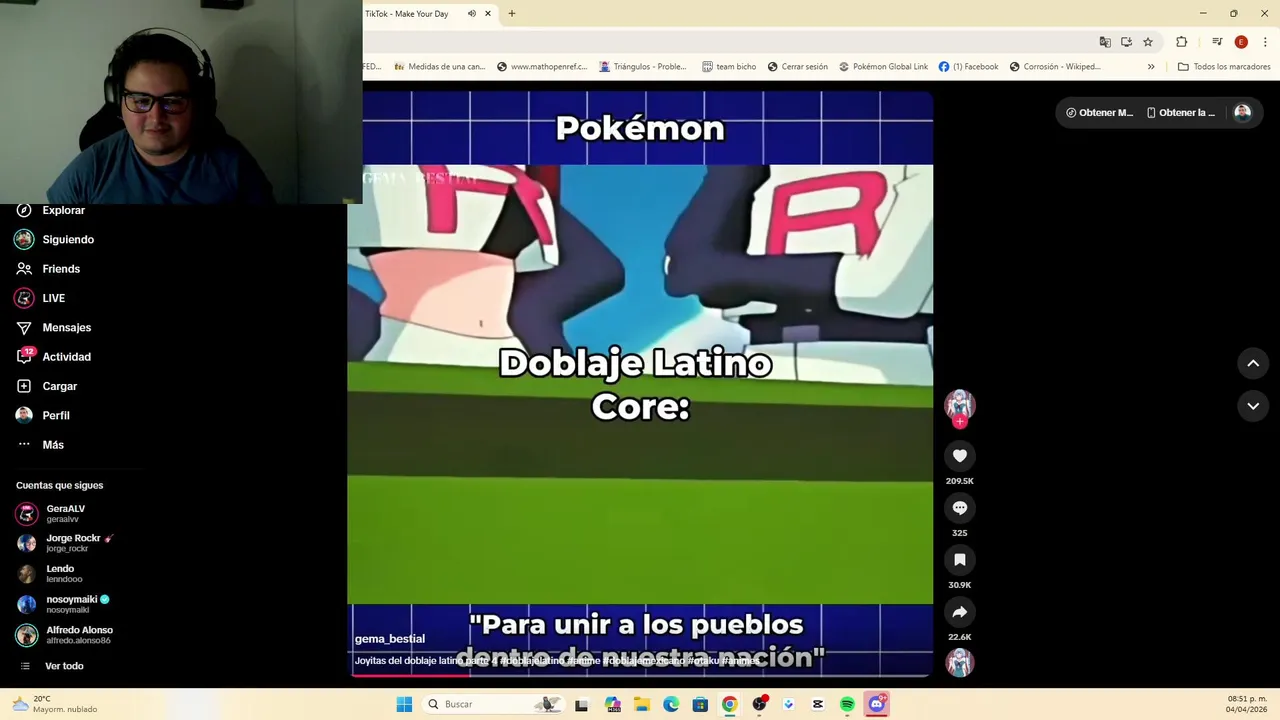The height and width of the screenshot is (720, 1280).
Task: Open www.mathopenref bookmark
Action: [x=540, y=67]
